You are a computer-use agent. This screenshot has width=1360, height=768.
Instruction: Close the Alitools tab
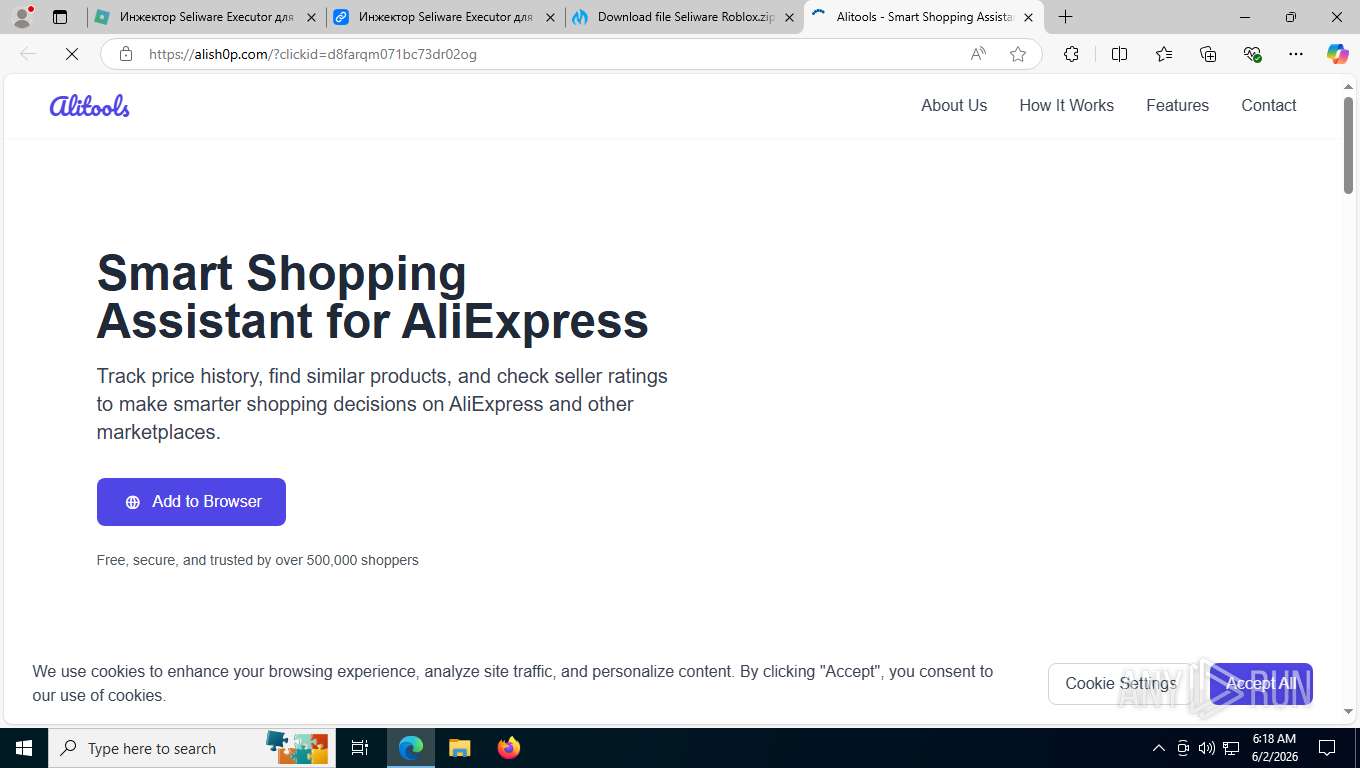(x=1028, y=17)
